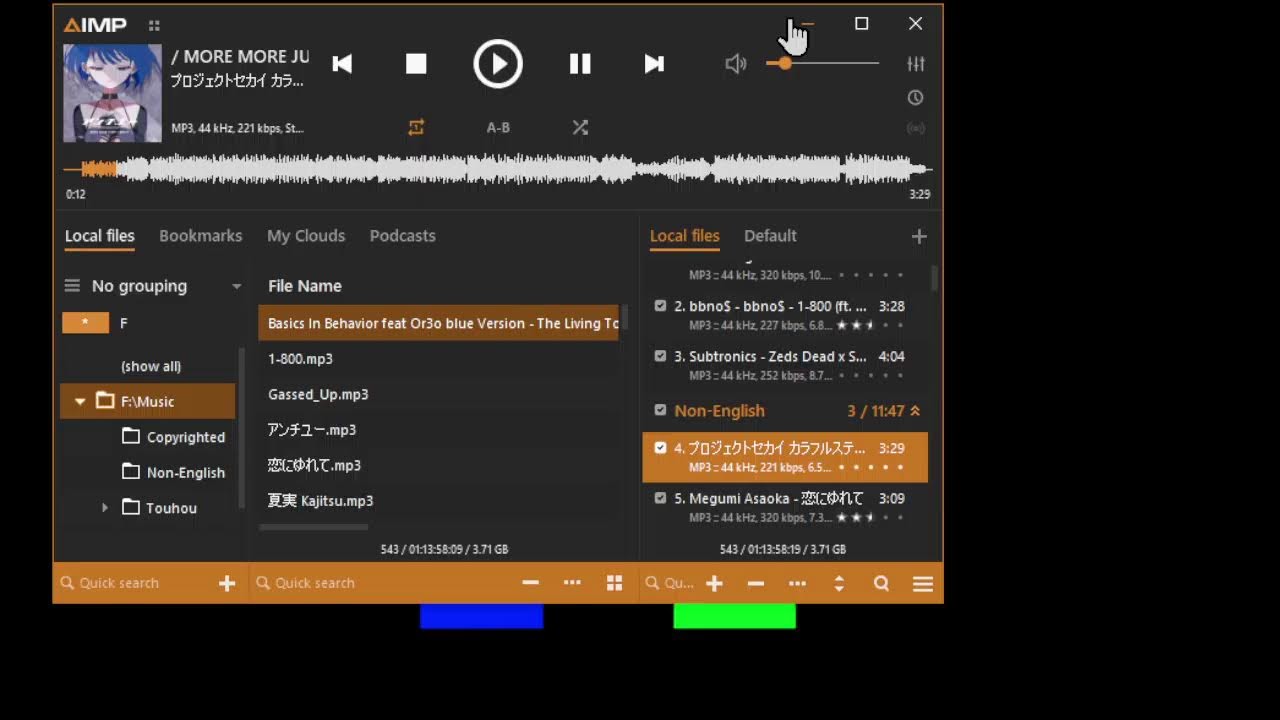Toggle the A-B repeat button
The width and height of the screenshot is (1280, 720).
pyautogui.click(x=498, y=127)
